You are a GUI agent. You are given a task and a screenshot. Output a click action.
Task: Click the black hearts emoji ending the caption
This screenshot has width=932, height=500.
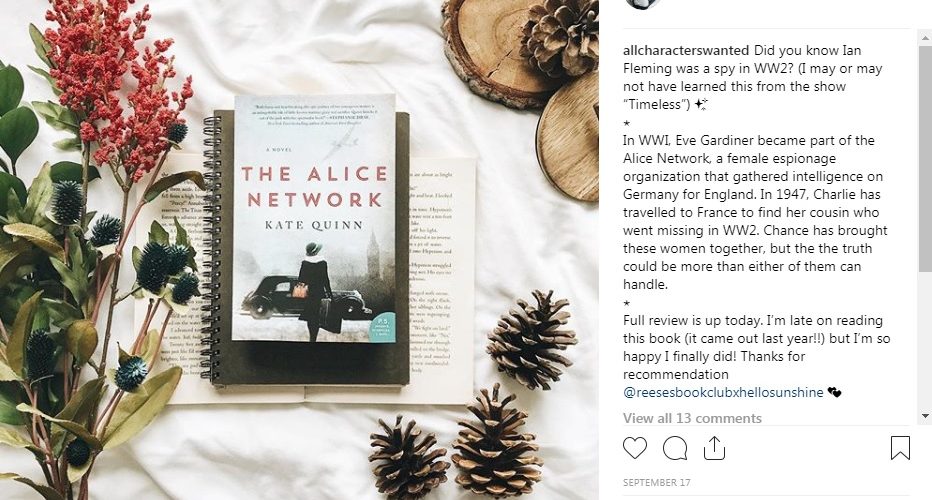[x=835, y=392]
